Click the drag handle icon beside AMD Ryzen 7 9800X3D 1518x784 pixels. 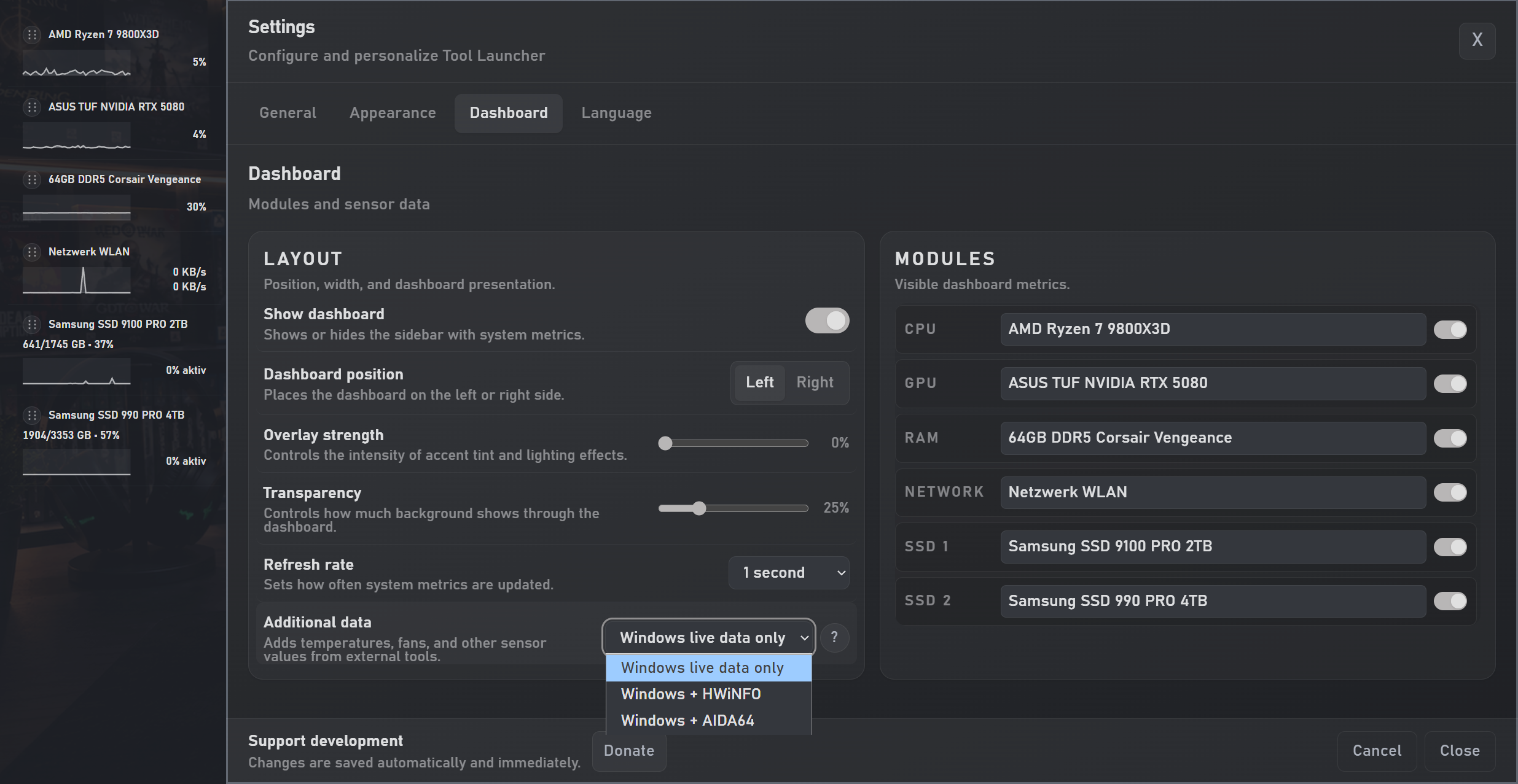point(32,34)
